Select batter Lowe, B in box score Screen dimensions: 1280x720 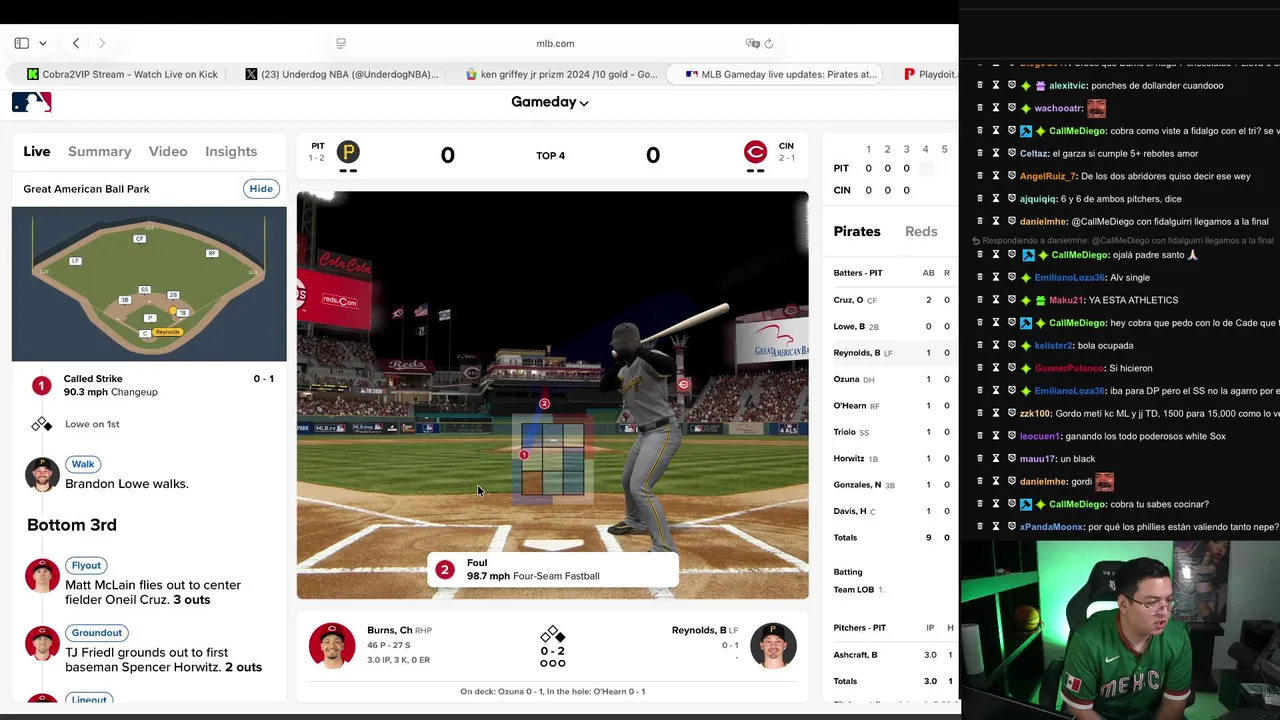click(849, 326)
